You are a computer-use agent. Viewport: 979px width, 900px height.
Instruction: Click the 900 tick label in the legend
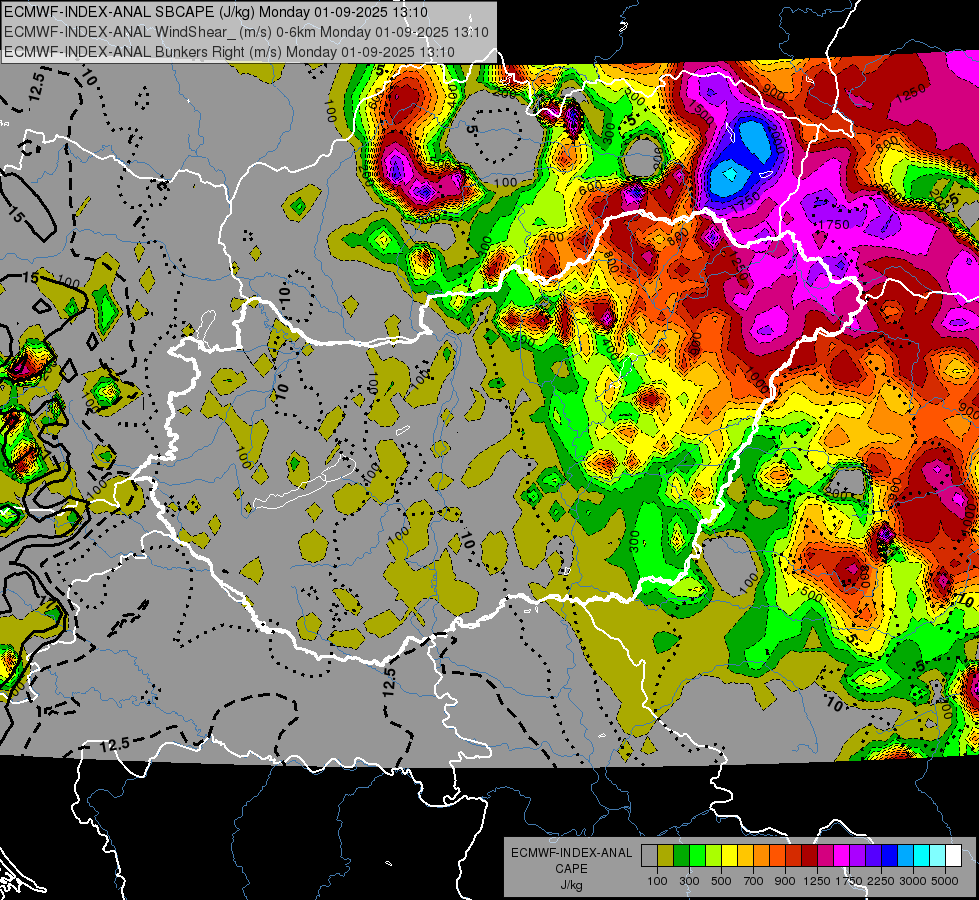(x=785, y=881)
